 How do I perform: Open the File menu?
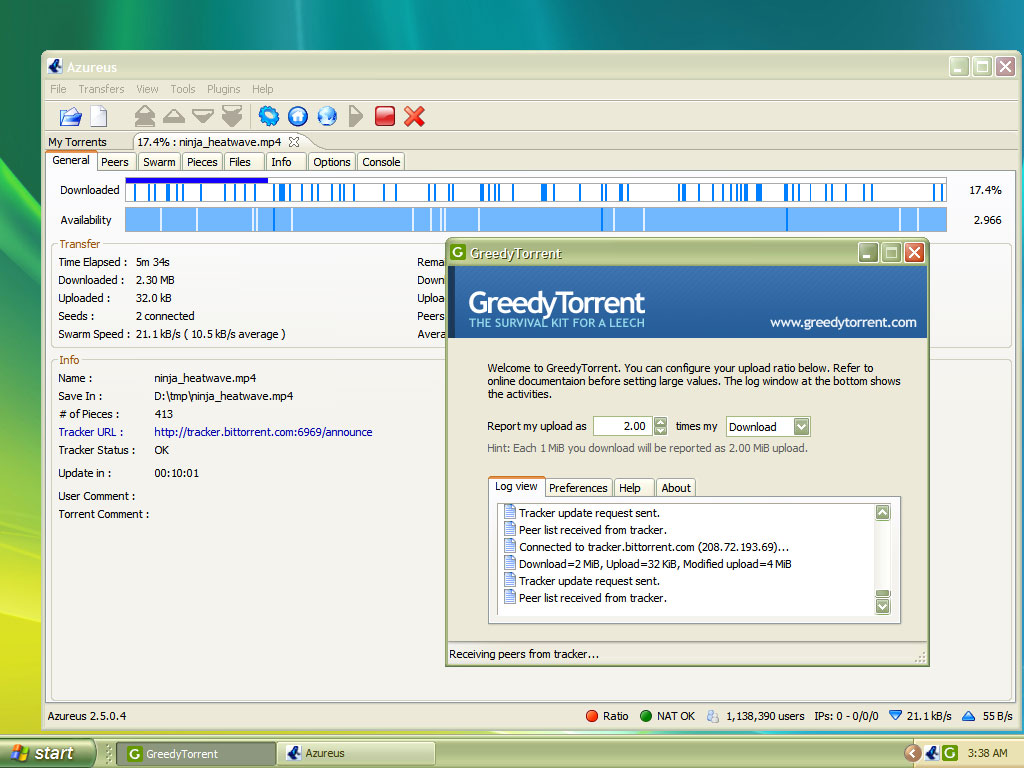[58, 89]
